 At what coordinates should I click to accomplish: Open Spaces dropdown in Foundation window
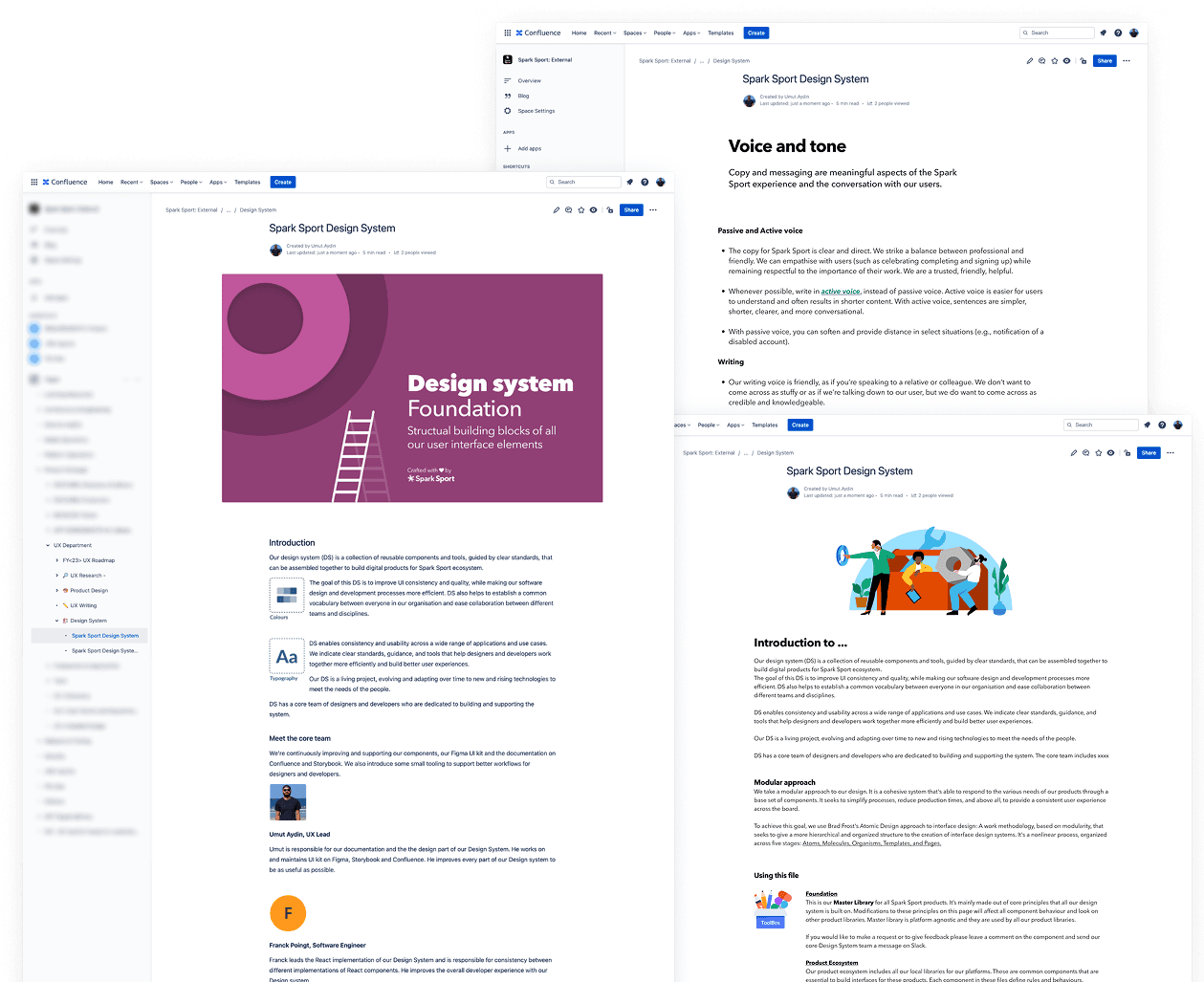162,182
